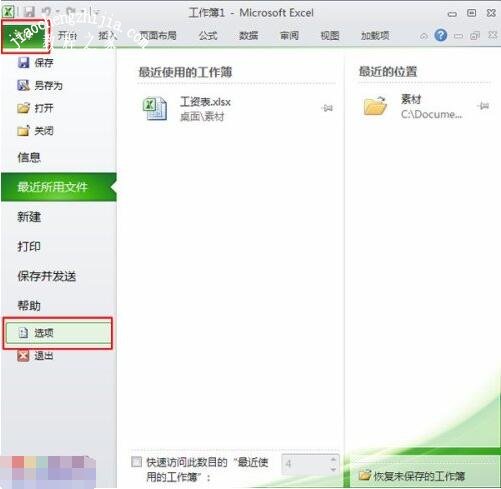The width and height of the screenshot is (501, 489).
Task: Click the Save icon in Quick Access Toolbar
Action: (29, 12)
